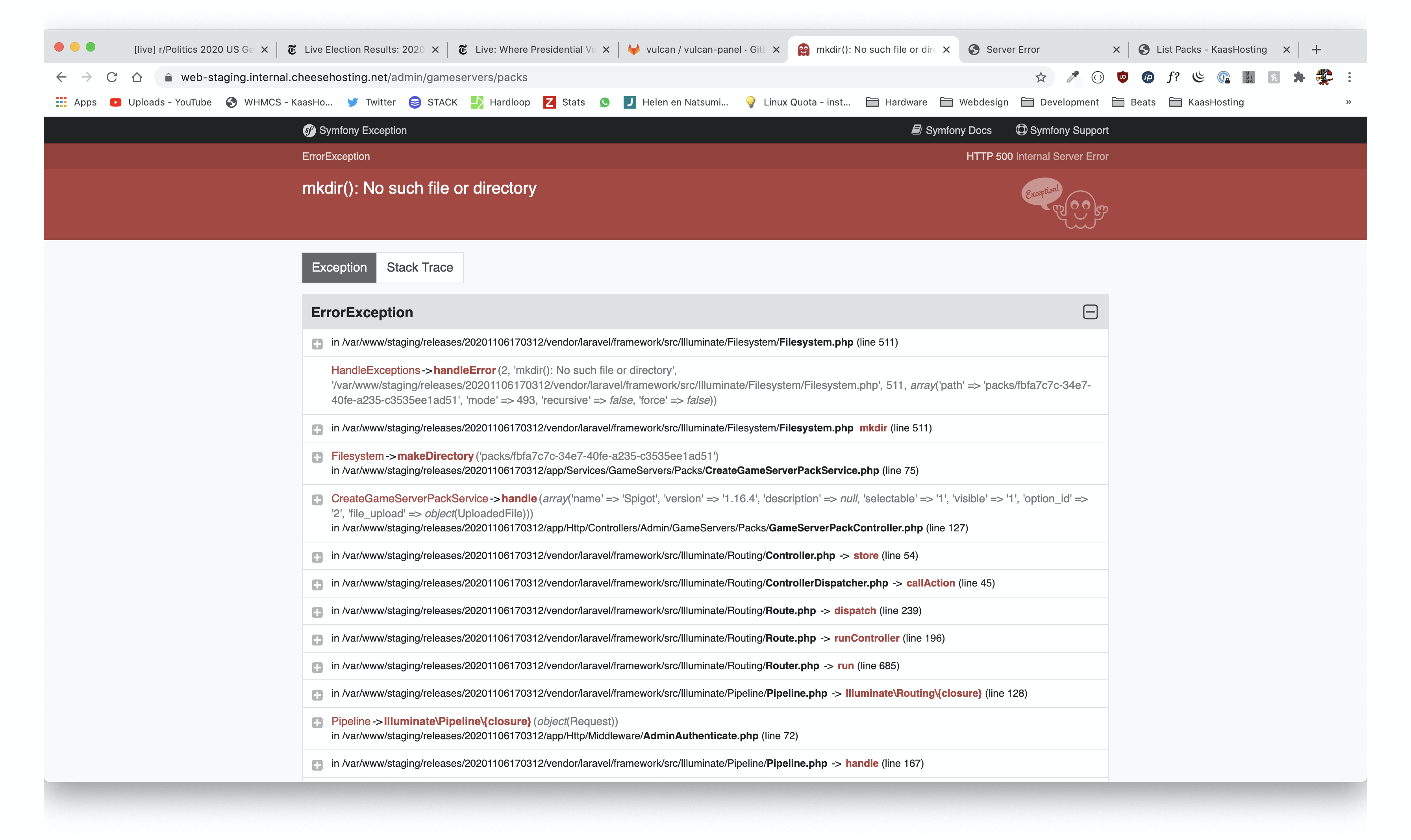The height and width of the screenshot is (840, 1411).
Task: Expand the Filesystem.php line 511 trace
Action: tap(317, 344)
